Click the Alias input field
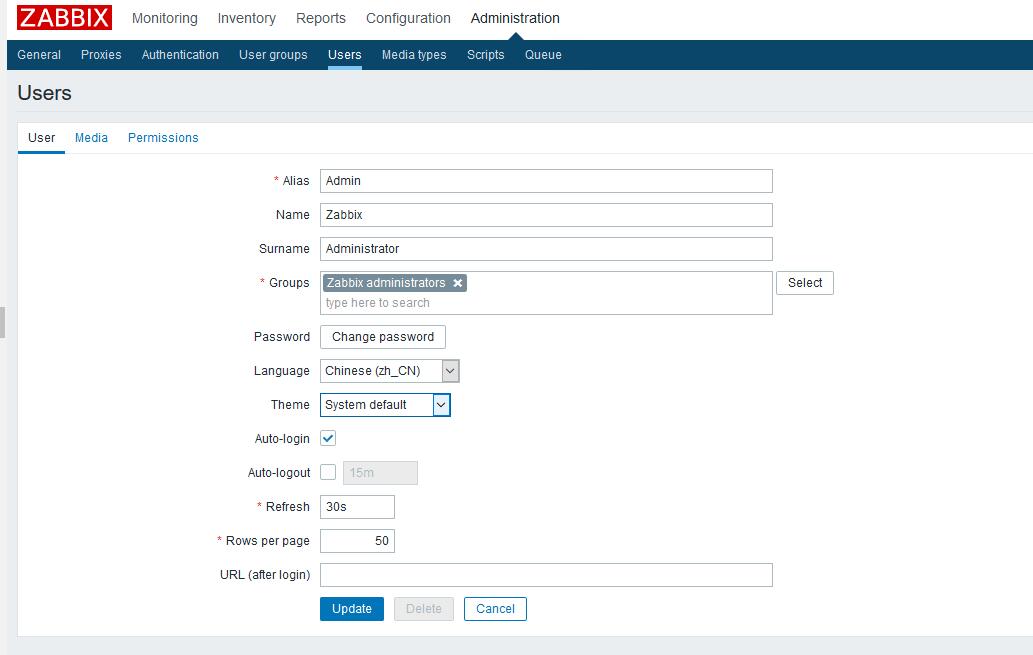 [x=546, y=181]
